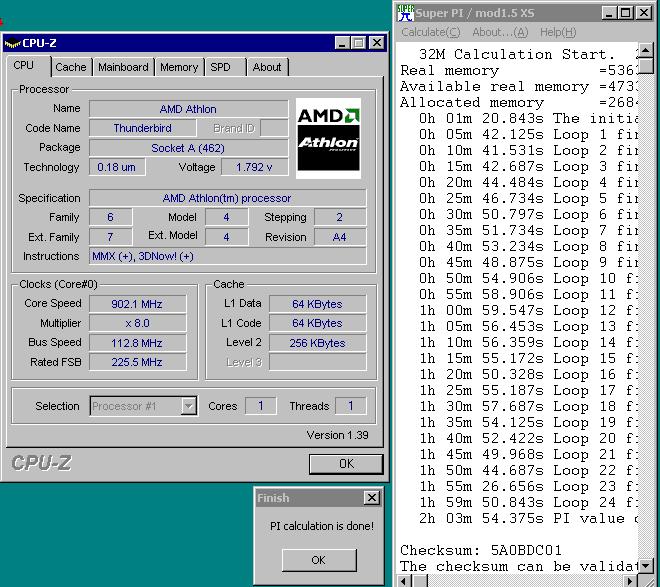Maximize the Super PI window
Screen dimensions: 660x587
625,13
